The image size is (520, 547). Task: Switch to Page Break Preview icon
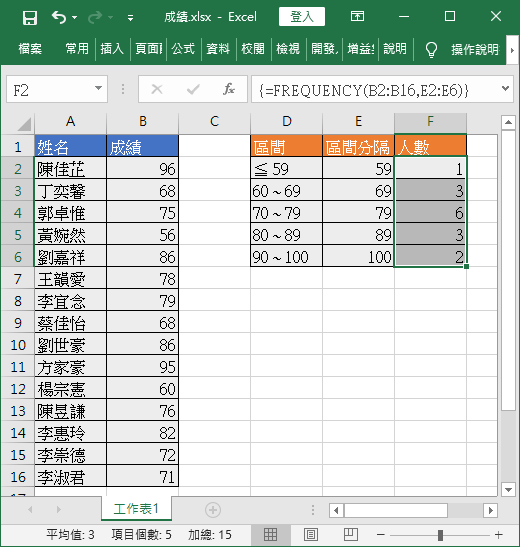[351, 534]
